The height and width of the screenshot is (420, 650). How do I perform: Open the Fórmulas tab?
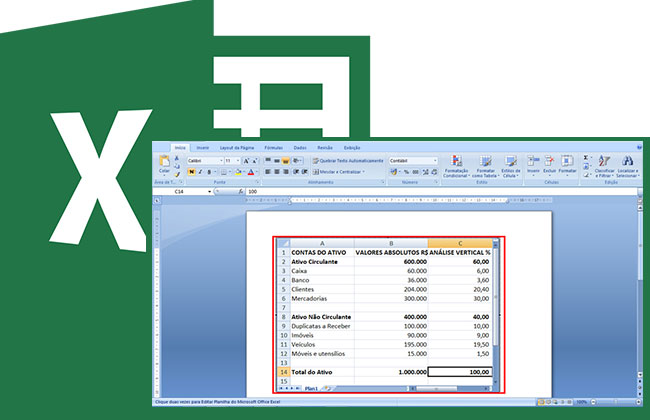click(274, 148)
